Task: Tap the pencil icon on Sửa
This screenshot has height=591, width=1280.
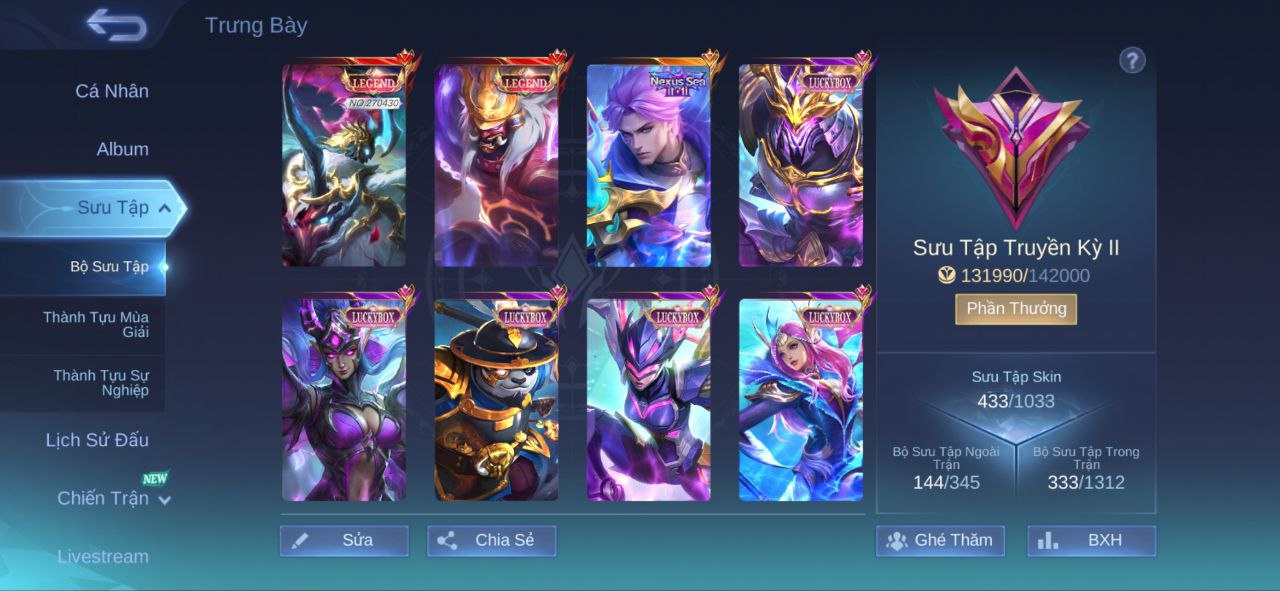Action: 300,541
